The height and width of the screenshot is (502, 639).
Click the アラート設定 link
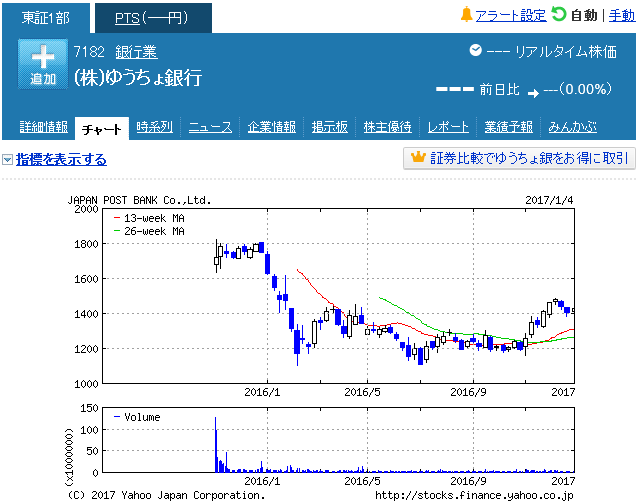pos(510,15)
